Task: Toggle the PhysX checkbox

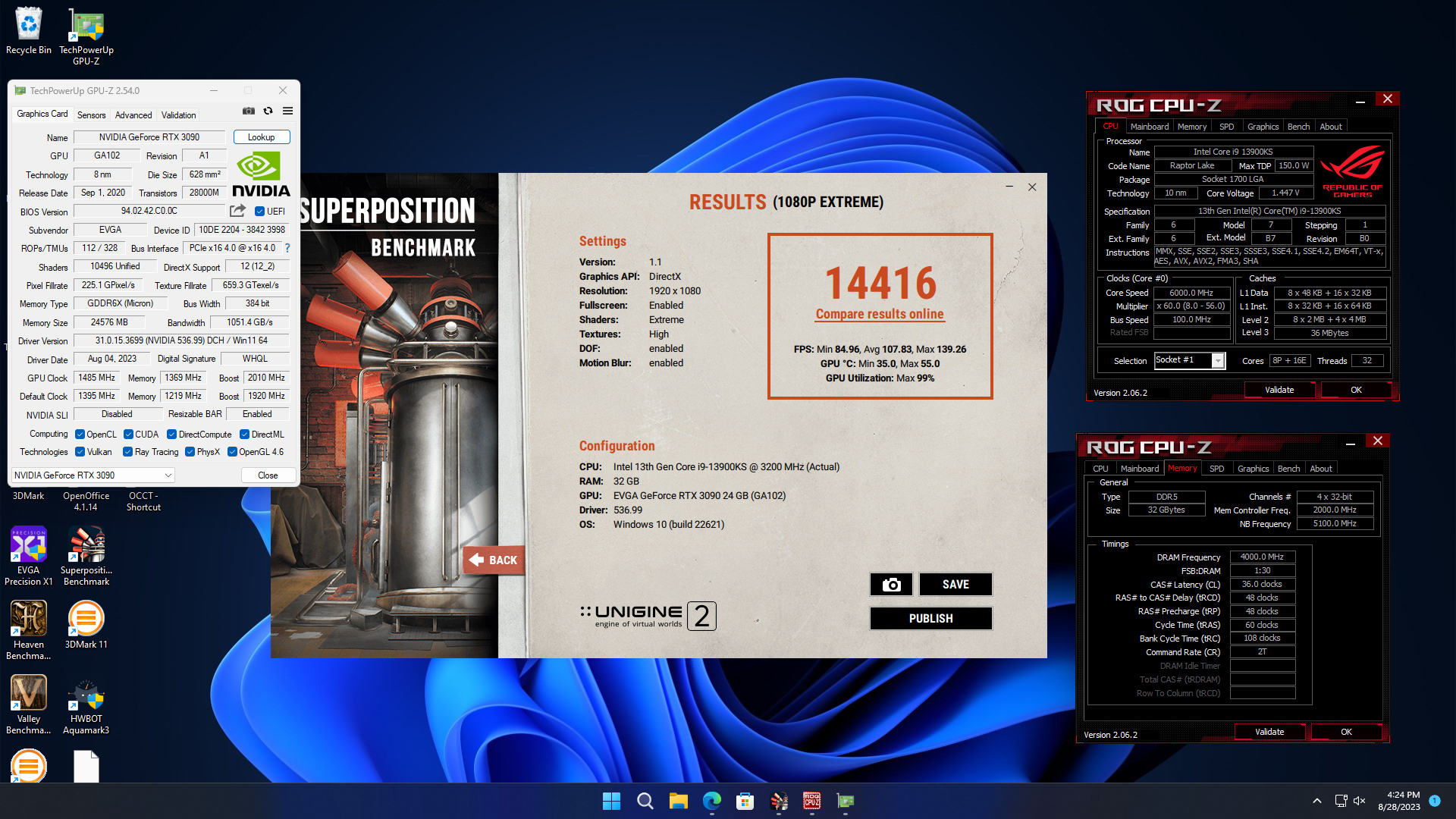Action: (x=190, y=452)
